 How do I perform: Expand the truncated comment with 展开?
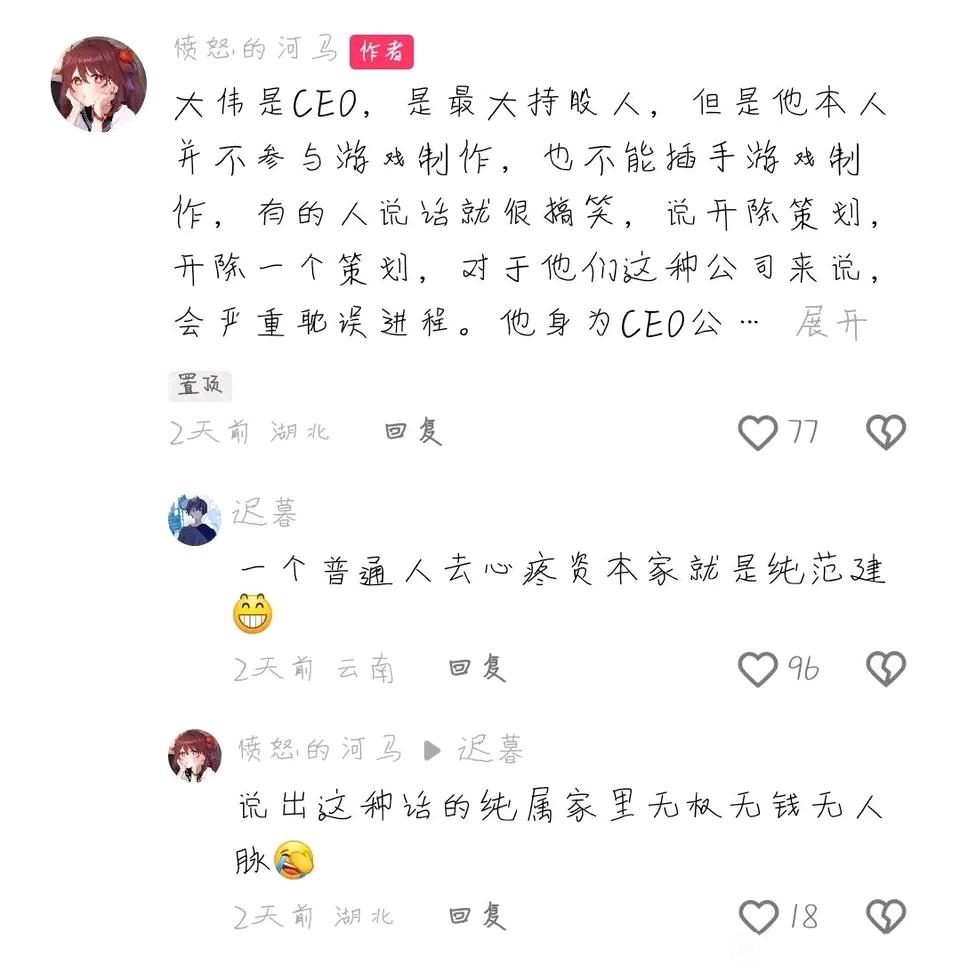(830, 322)
